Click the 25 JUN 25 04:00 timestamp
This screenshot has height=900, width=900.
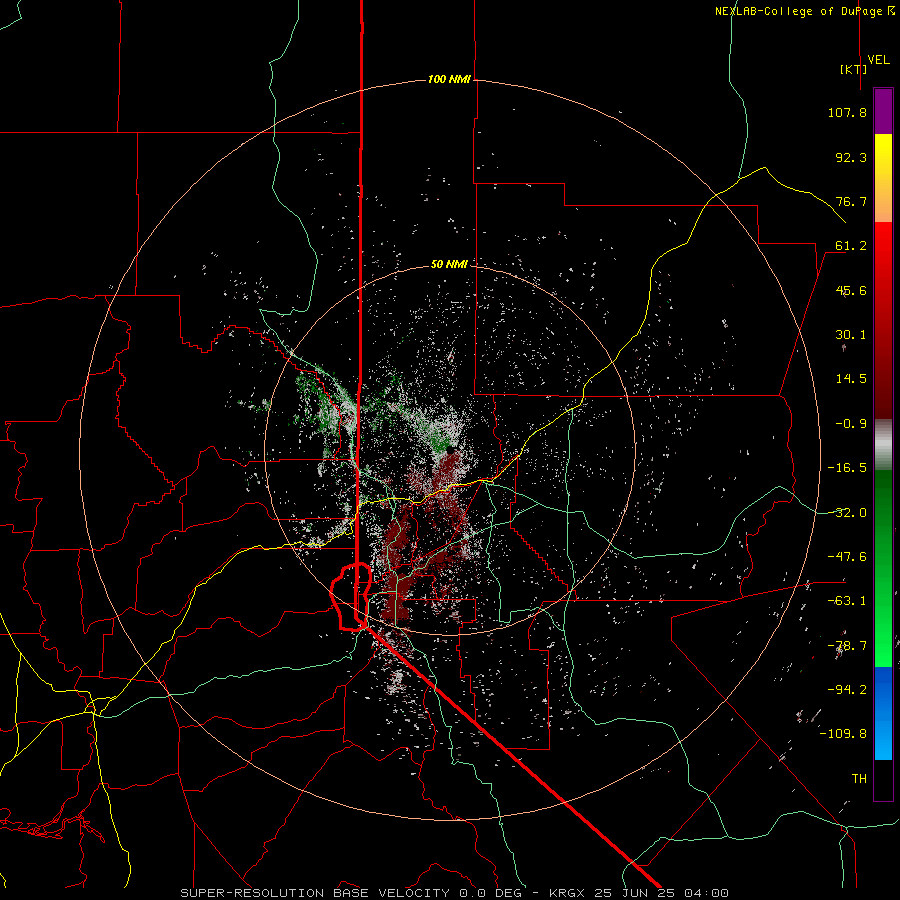click(x=661, y=893)
